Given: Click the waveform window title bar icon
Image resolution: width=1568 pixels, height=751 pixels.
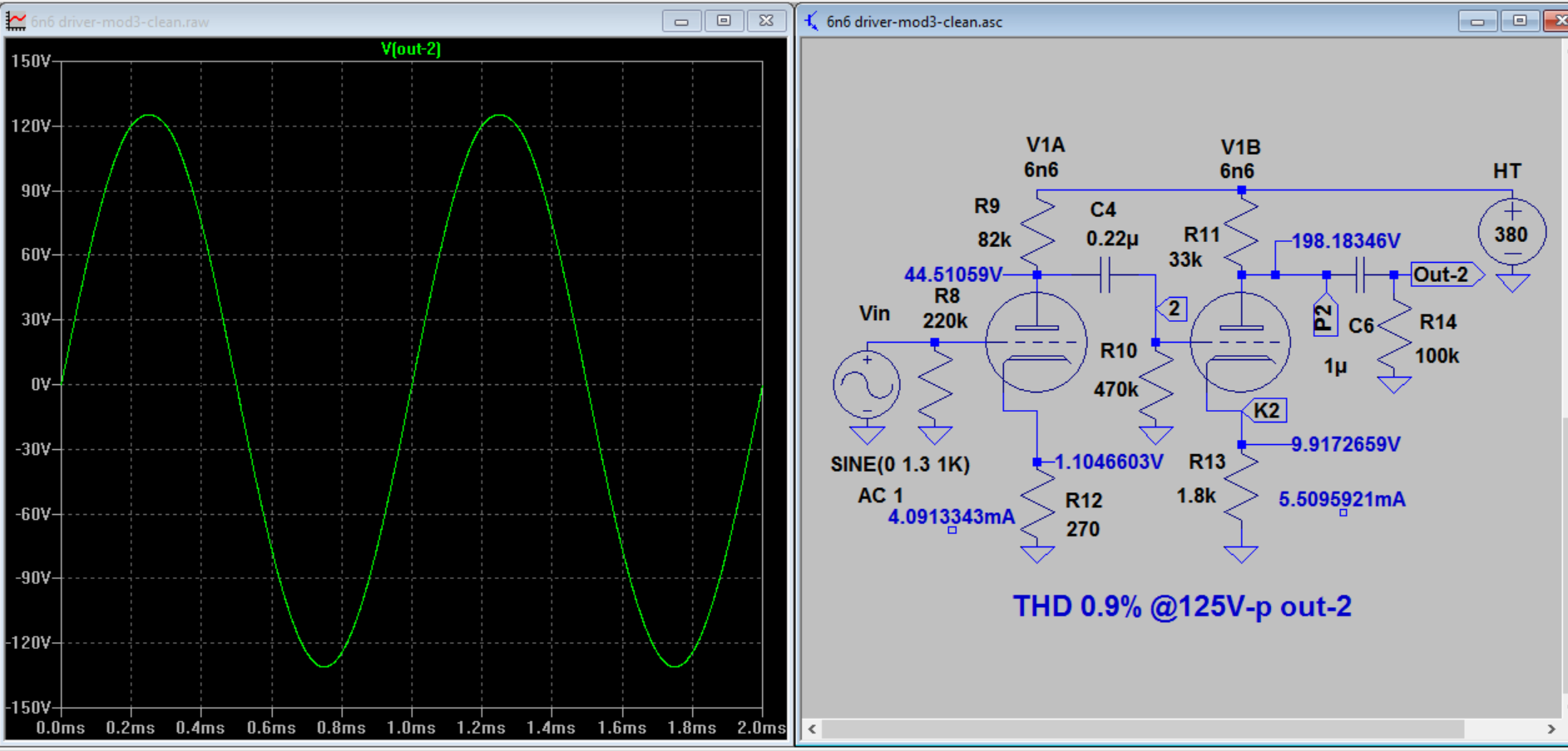Looking at the screenshot, I should point(16,21).
